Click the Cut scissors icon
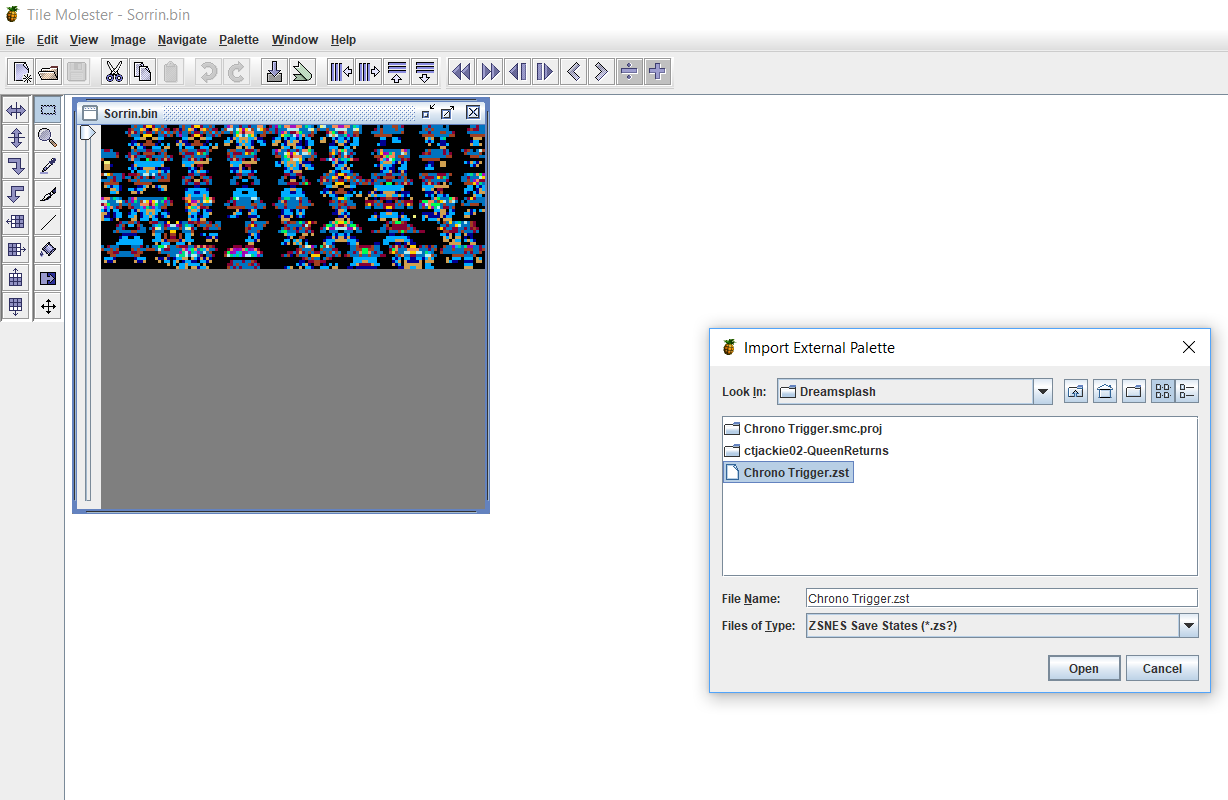The image size is (1228, 800). [x=114, y=72]
